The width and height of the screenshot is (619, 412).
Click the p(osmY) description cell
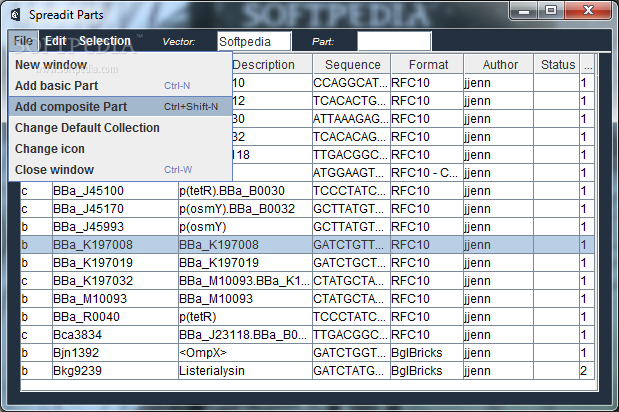(245, 227)
